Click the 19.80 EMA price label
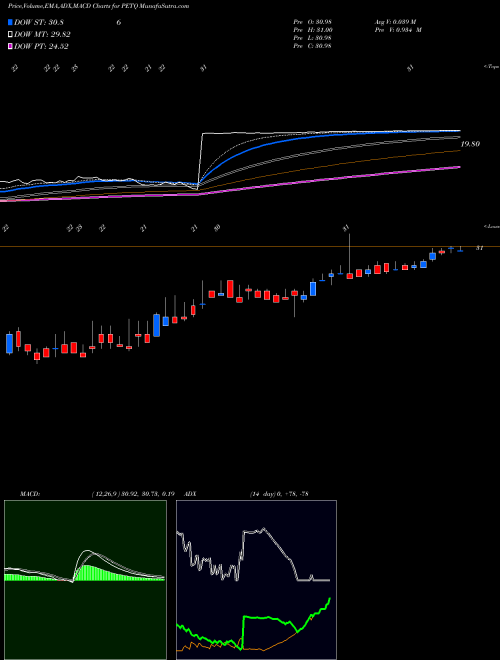Image resolution: width=500 pixels, height=660 pixels. coord(470,144)
